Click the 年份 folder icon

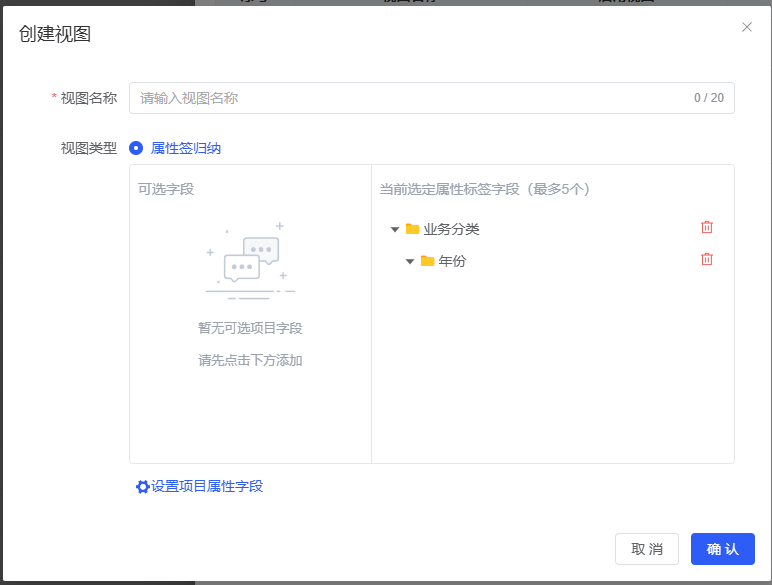[x=427, y=261]
